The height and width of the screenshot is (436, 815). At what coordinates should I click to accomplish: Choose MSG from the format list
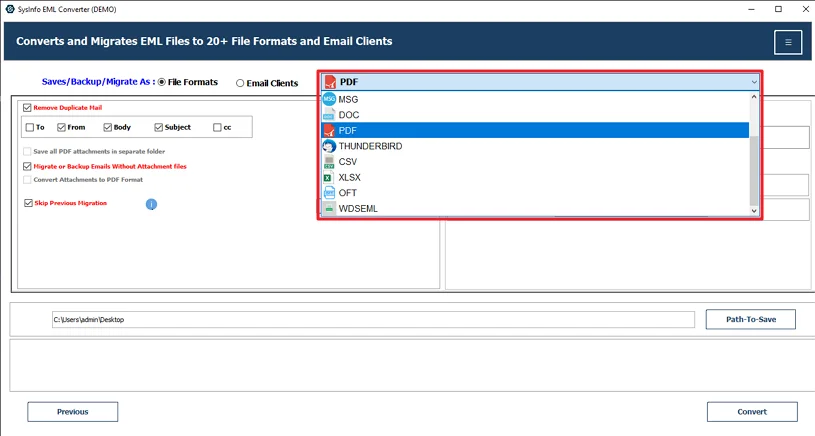click(535, 99)
